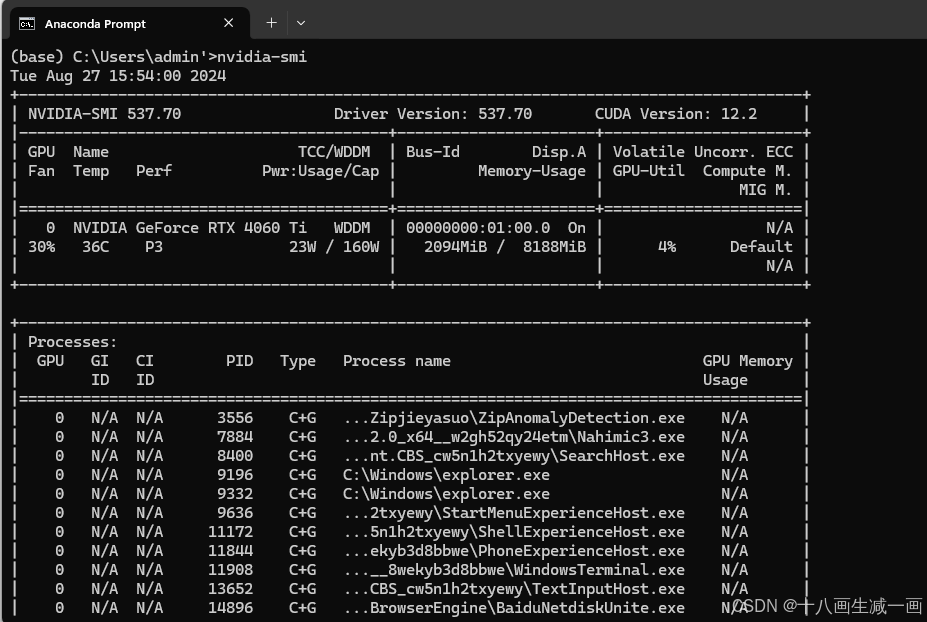The height and width of the screenshot is (622, 927).
Task: Click the PhoneExperienceHost.exe process name
Action: click(514, 550)
